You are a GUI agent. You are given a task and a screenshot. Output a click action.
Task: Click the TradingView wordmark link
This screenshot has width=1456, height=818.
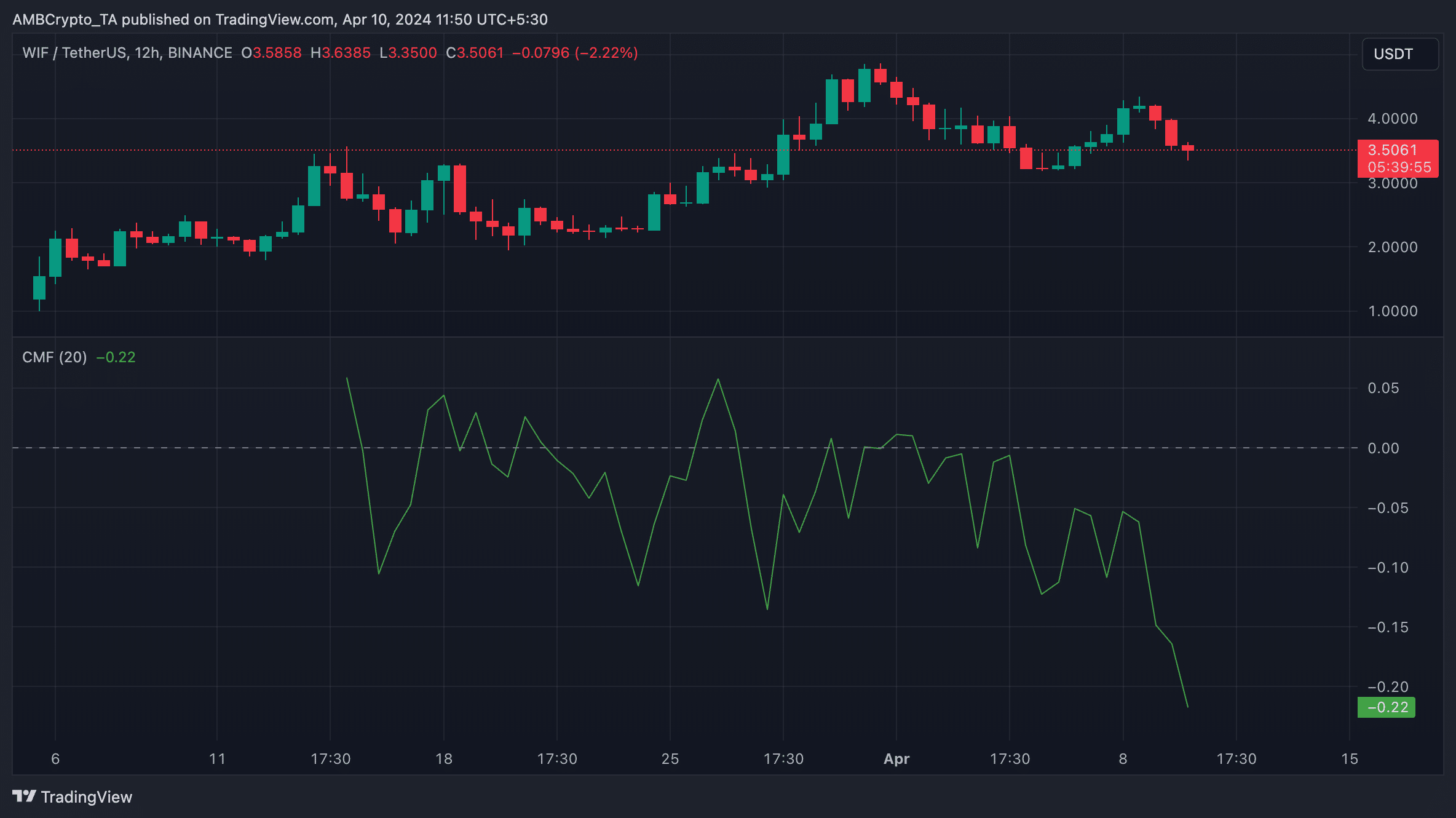pyautogui.click(x=87, y=796)
